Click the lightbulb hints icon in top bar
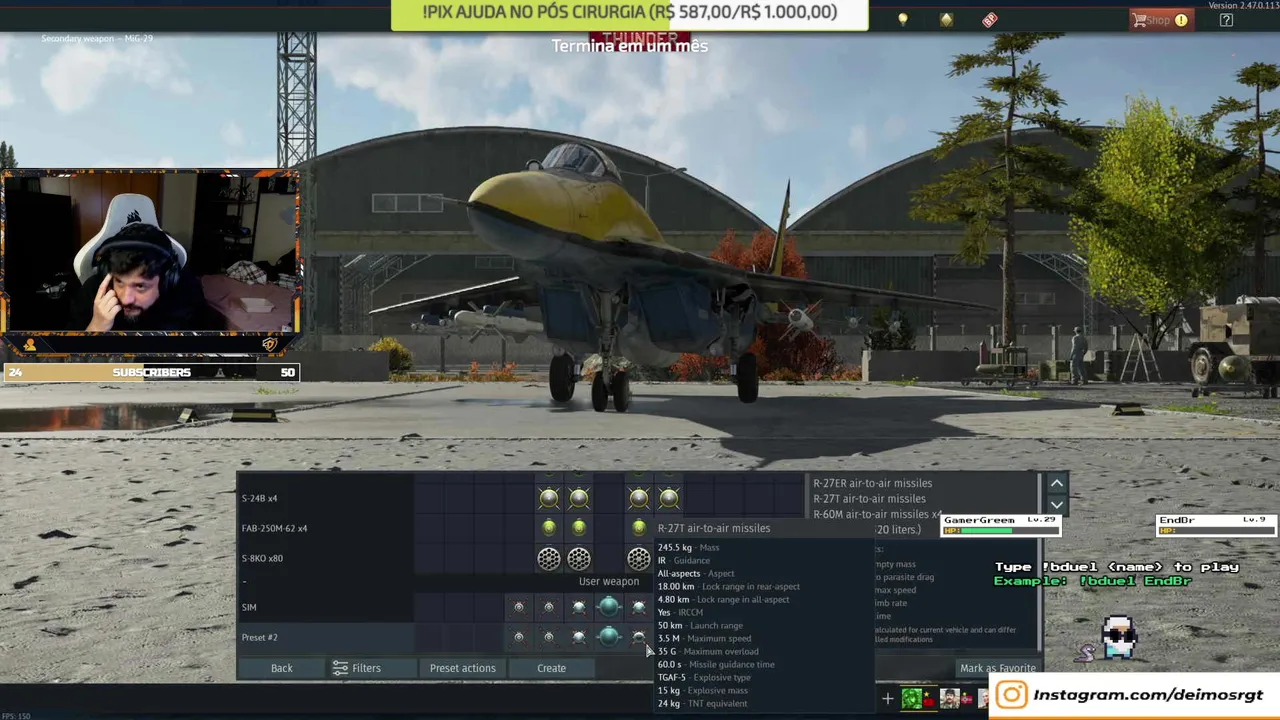1280x720 pixels. (x=903, y=19)
